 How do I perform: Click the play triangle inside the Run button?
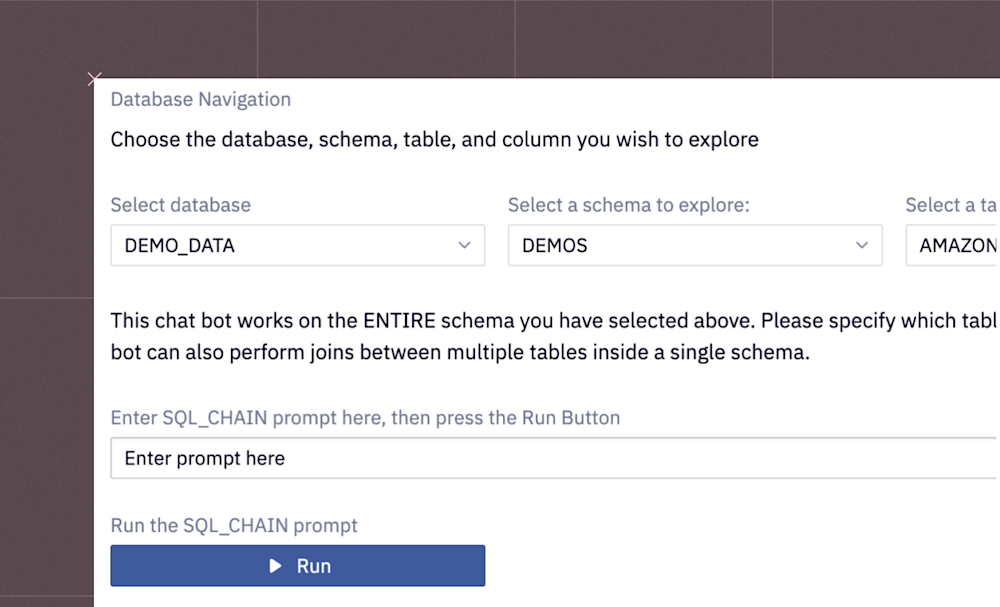point(274,565)
